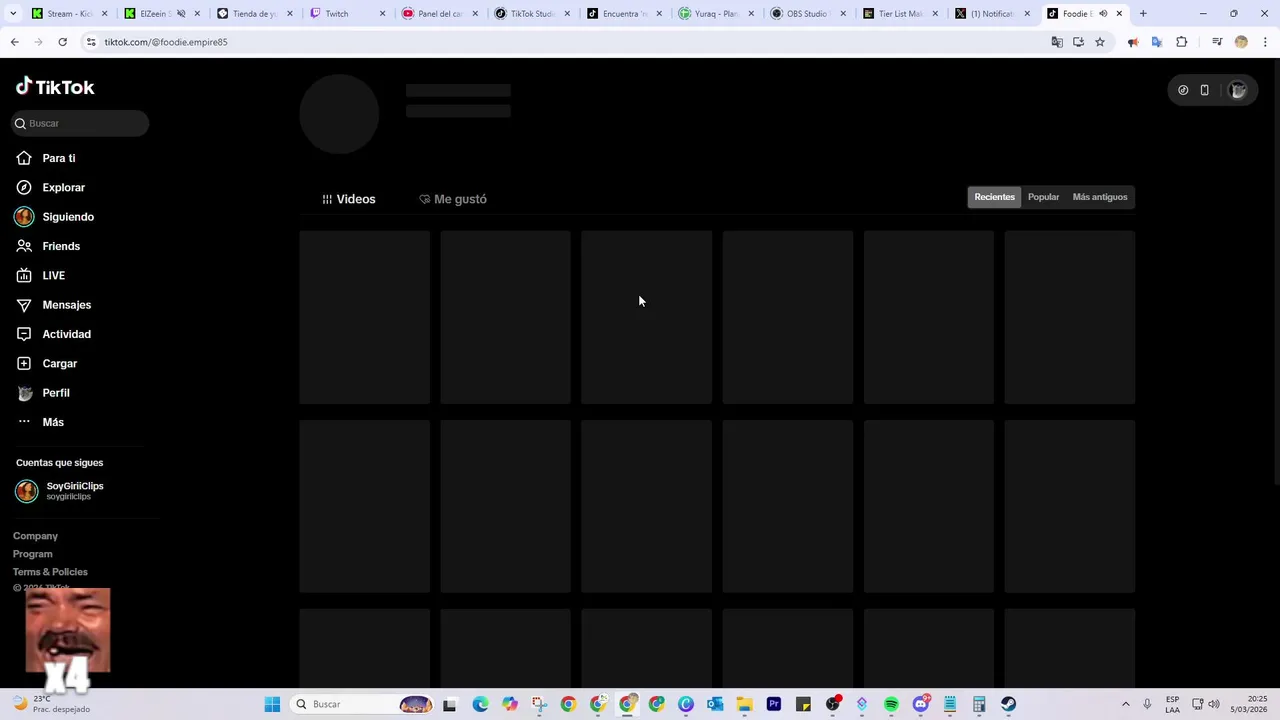Open the first video thumbnail placeholder
1280x720 pixels.
364,317
